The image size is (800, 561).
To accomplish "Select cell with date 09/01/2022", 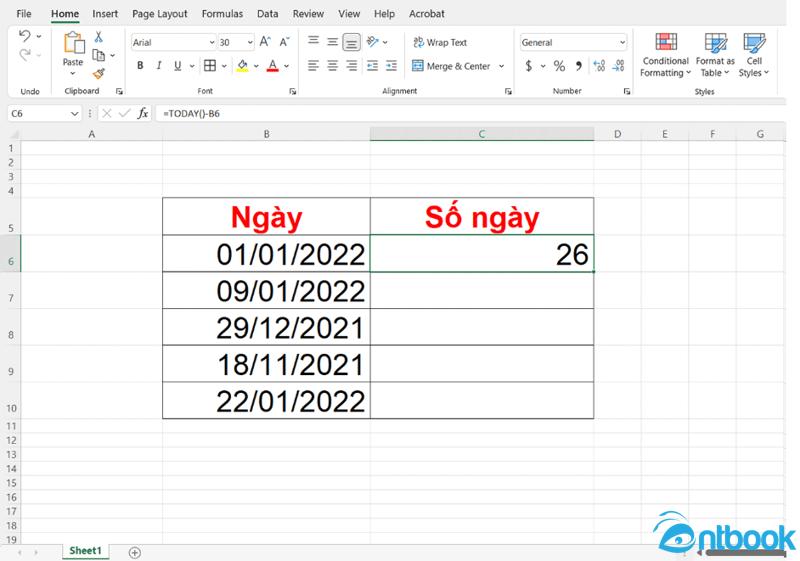I will click(x=266, y=290).
